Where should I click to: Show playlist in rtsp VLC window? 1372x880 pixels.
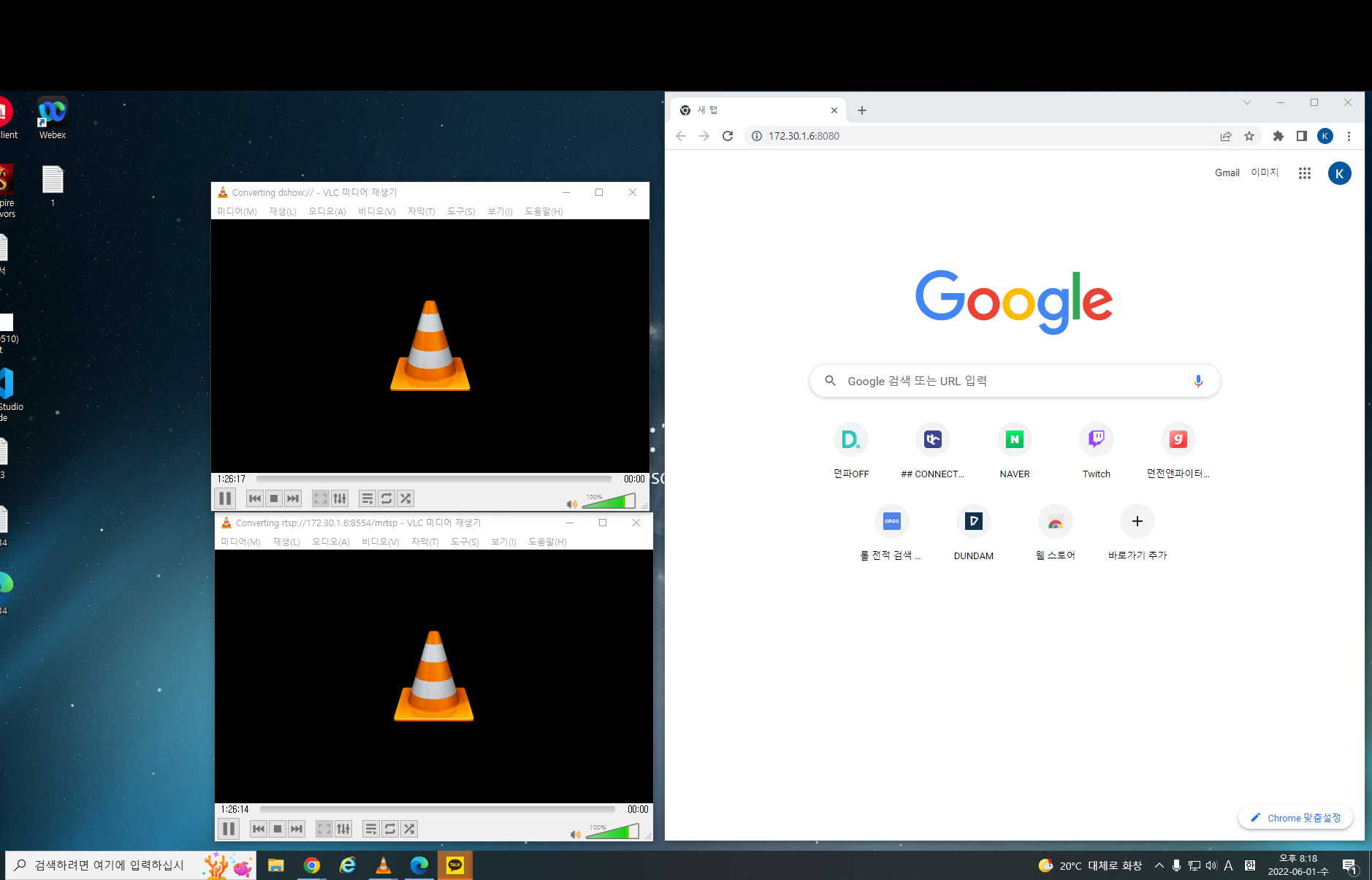coord(371,829)
